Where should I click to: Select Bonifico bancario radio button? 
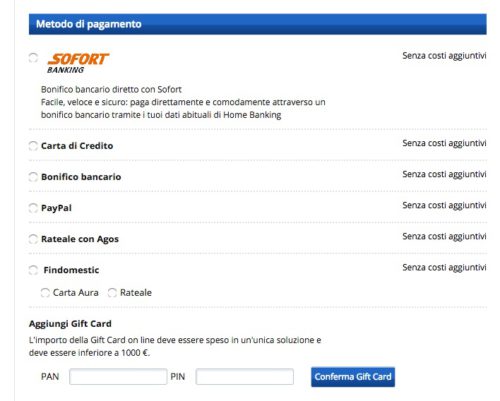[x=33, y=177]
